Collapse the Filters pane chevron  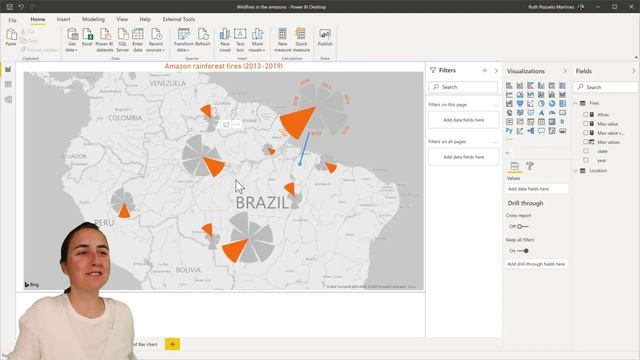coord(496,70)
